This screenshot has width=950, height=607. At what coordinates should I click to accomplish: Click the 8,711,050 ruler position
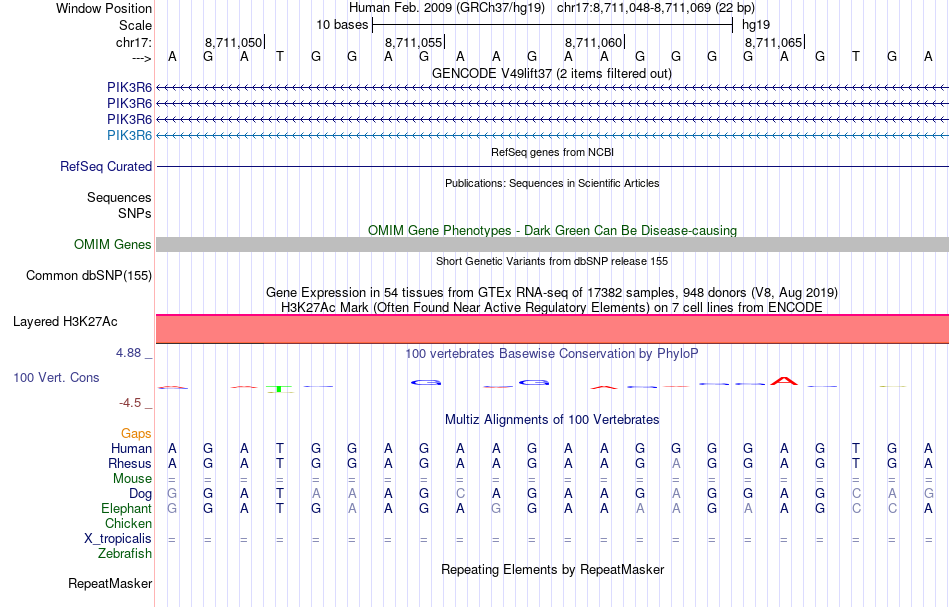(234, 42)
